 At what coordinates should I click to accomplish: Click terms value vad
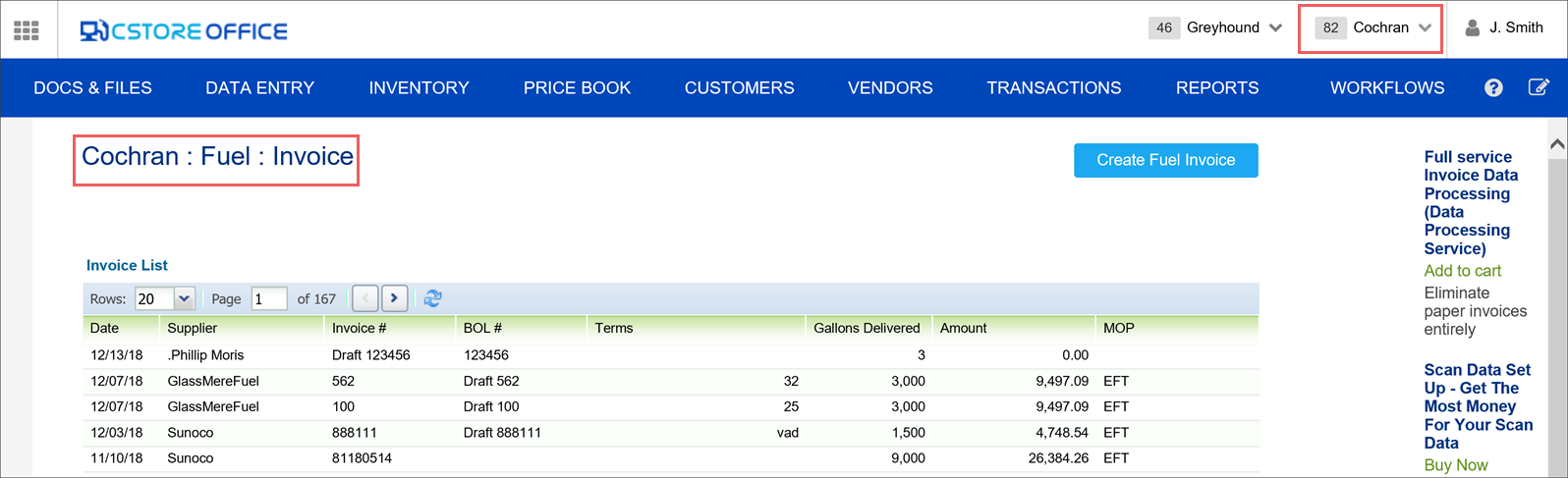[x=787, y=433]
